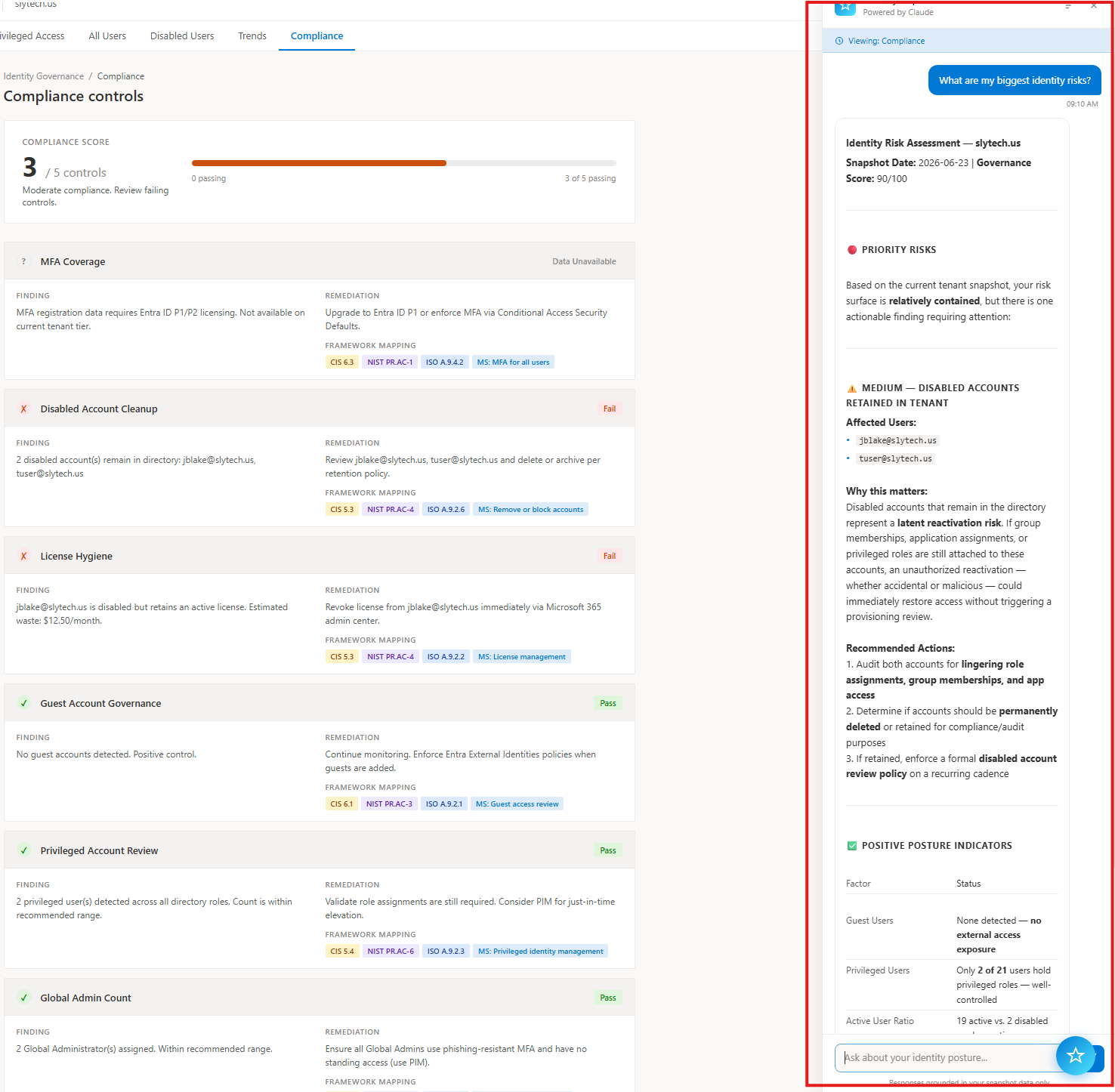The image size is (1115, 1092).
Task: Collapse the License Hygiene control header
Action: [x=320, y=556]
